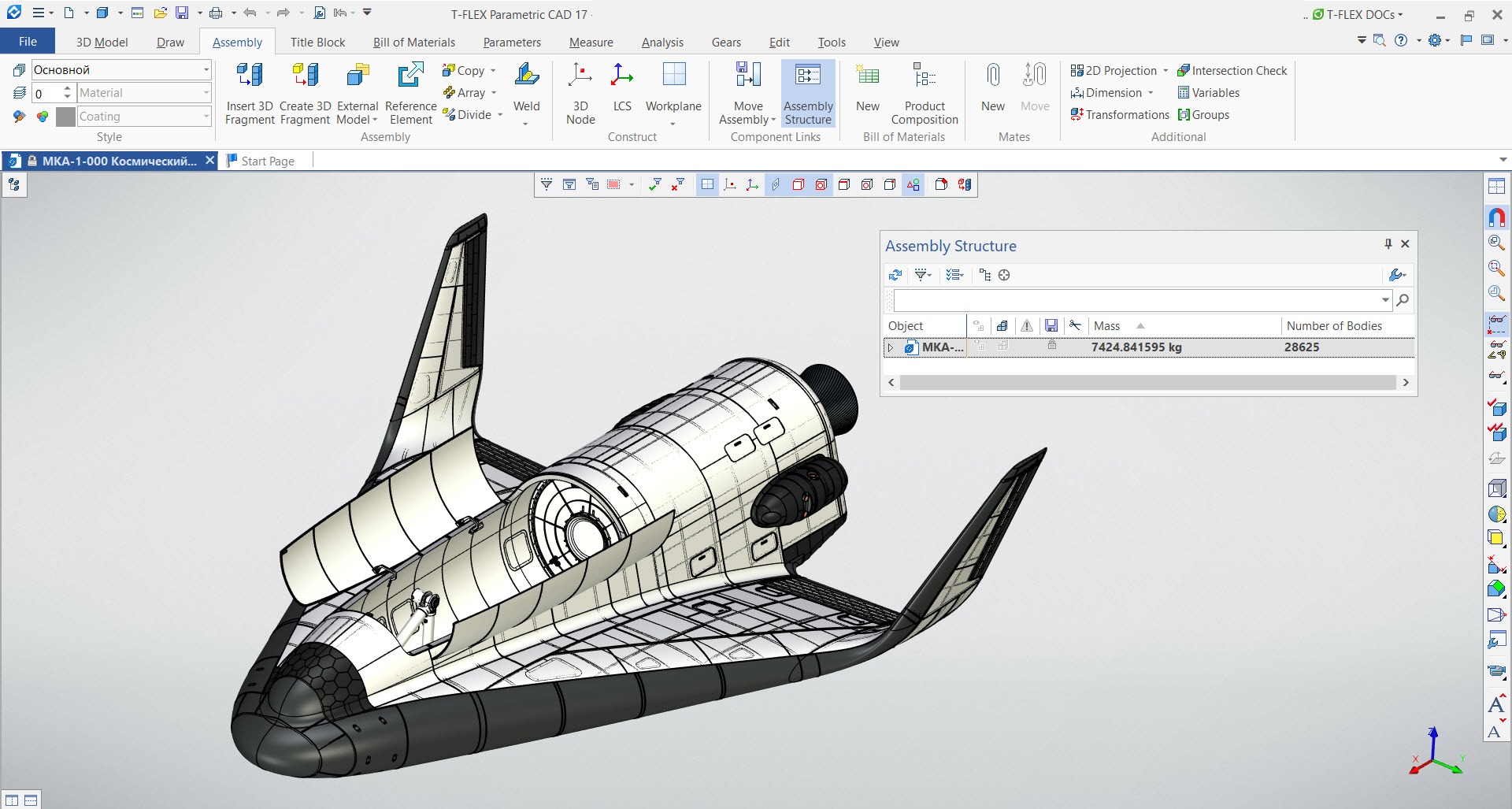This screenshot has height=809, width=1512.
Task: Click the magnet snap icon in right toolbar
Action: tap(1496, 217)
